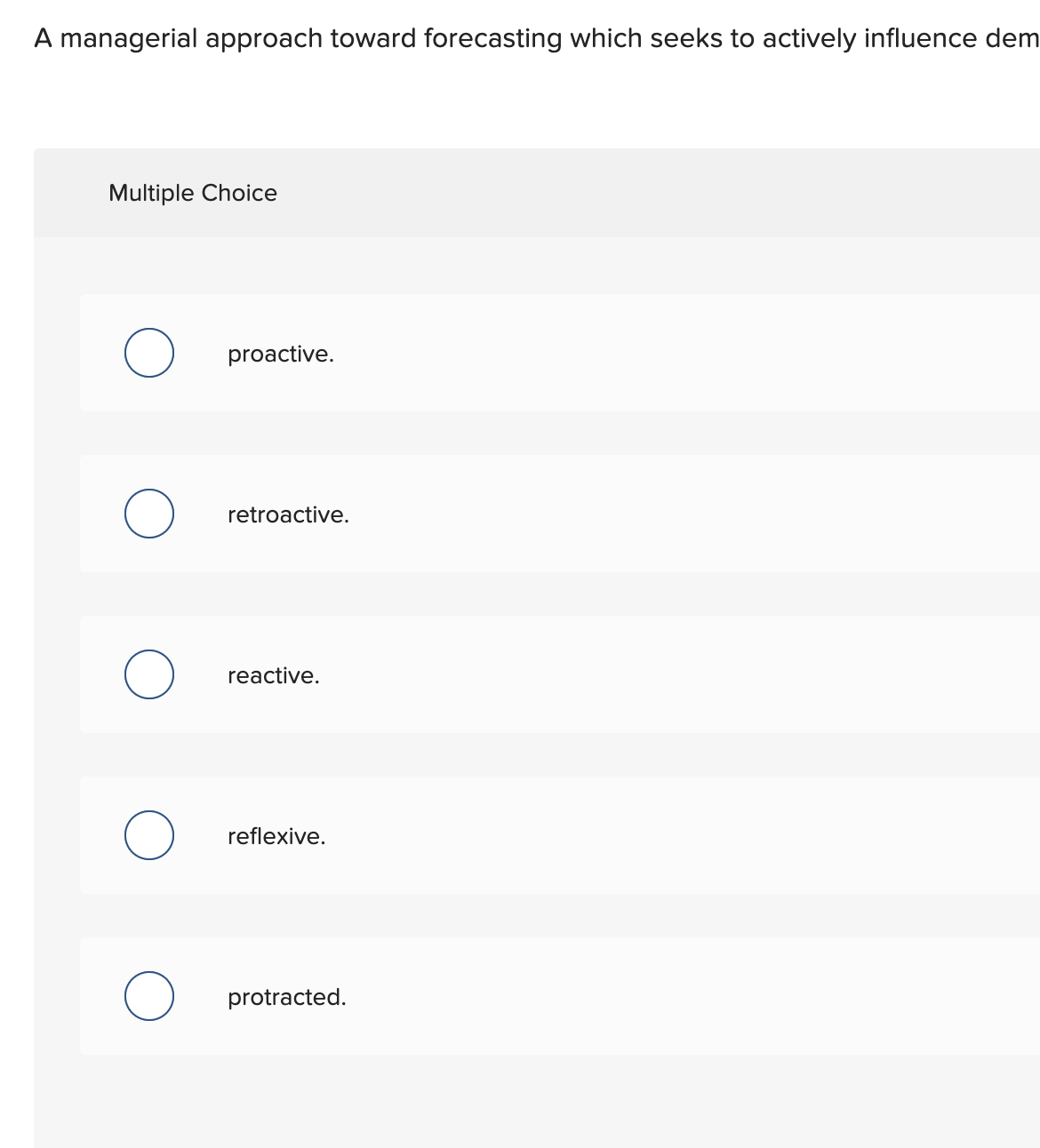Mark the reactive radio button
This screenshot has height=1148, width=1040.
pos(149,674)
